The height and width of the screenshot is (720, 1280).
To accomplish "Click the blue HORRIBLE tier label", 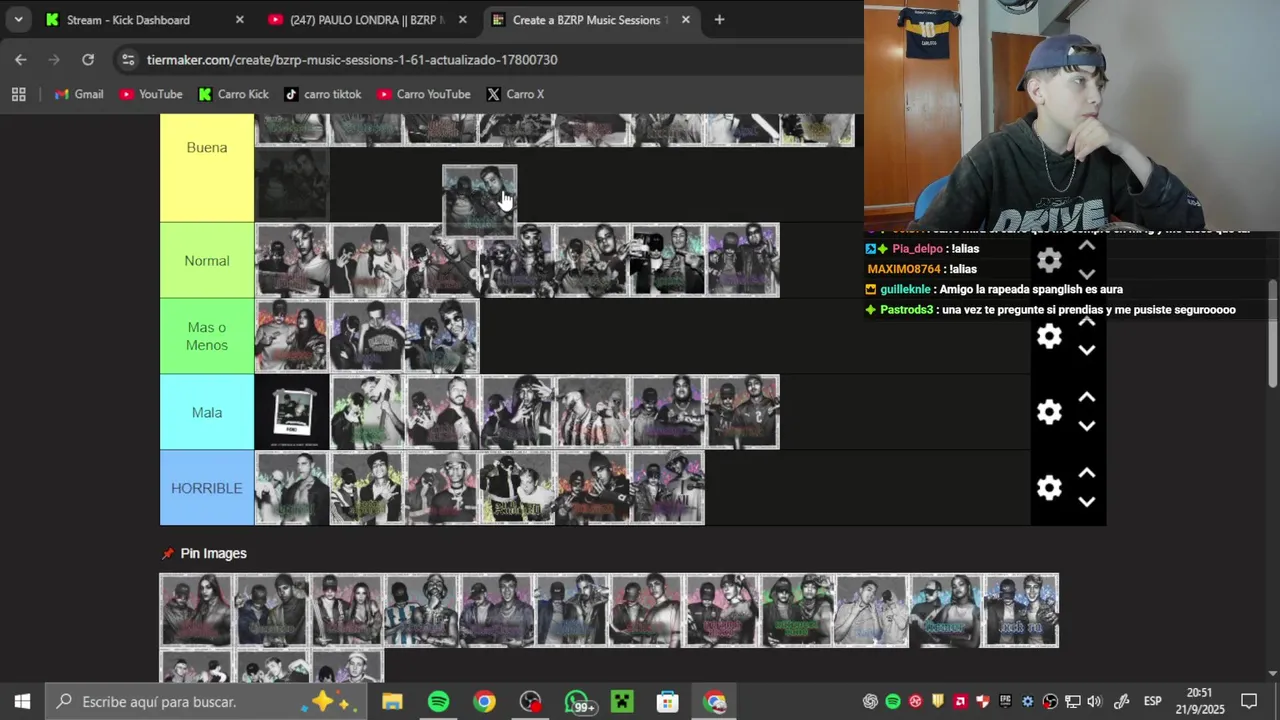I will (x=207, y=488).
